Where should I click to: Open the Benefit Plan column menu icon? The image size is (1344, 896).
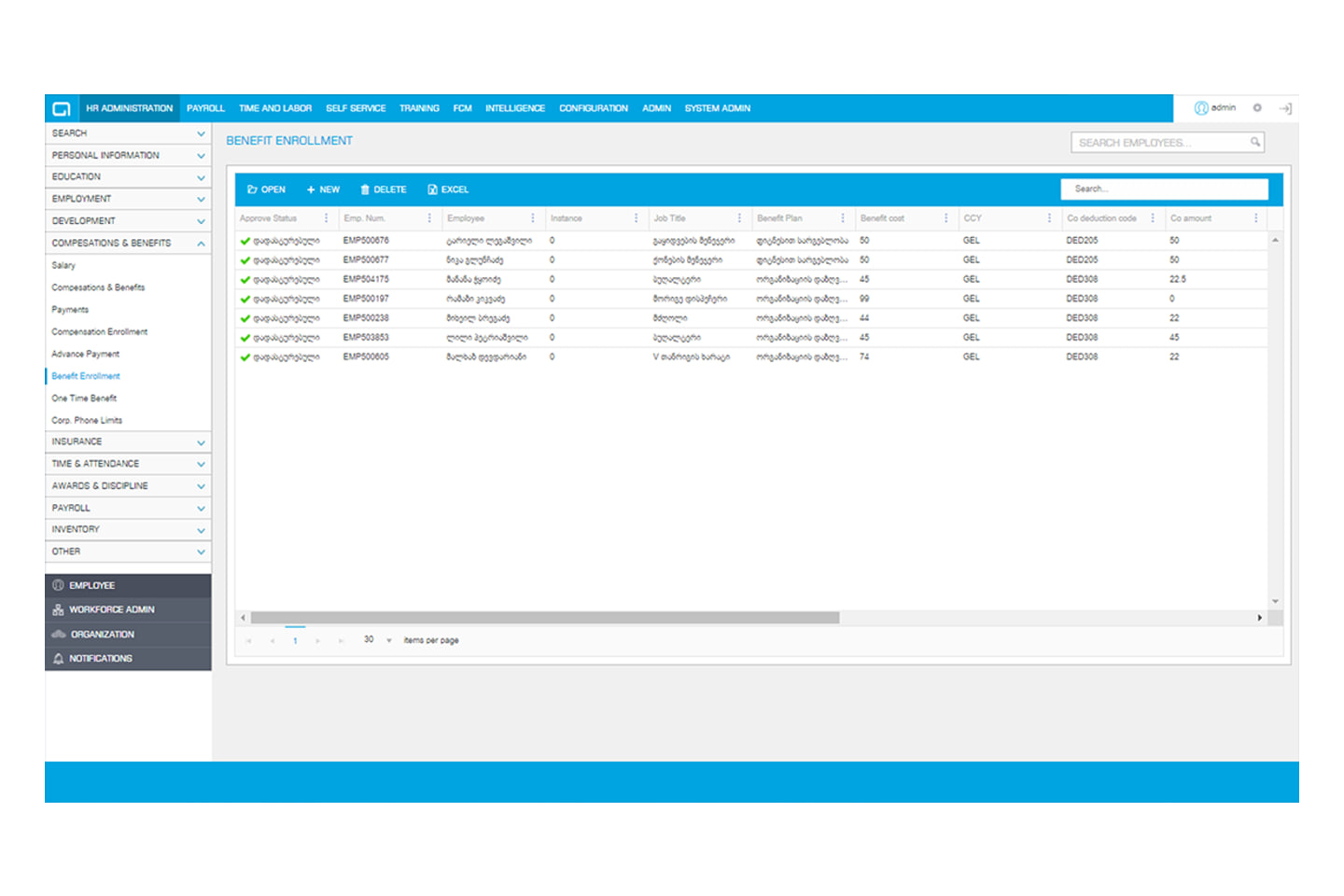tap(843, 218)
